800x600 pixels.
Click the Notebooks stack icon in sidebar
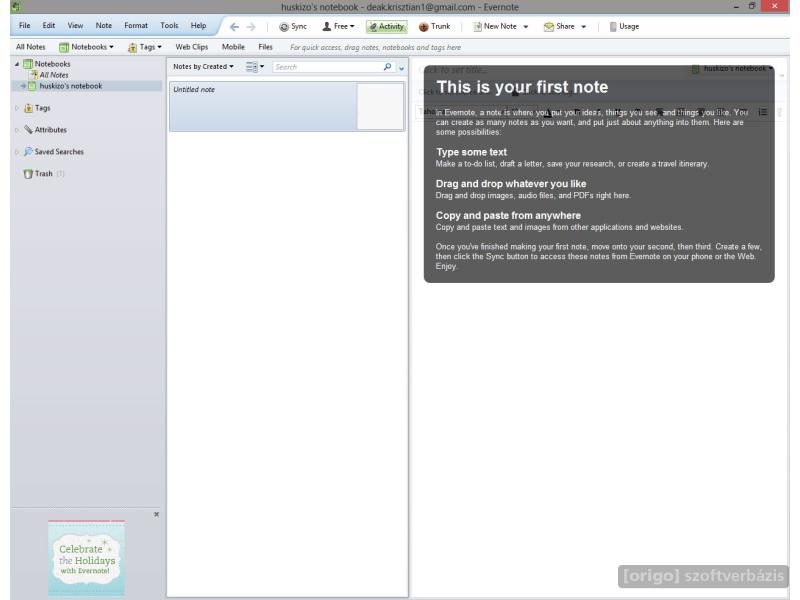[28, 64]
